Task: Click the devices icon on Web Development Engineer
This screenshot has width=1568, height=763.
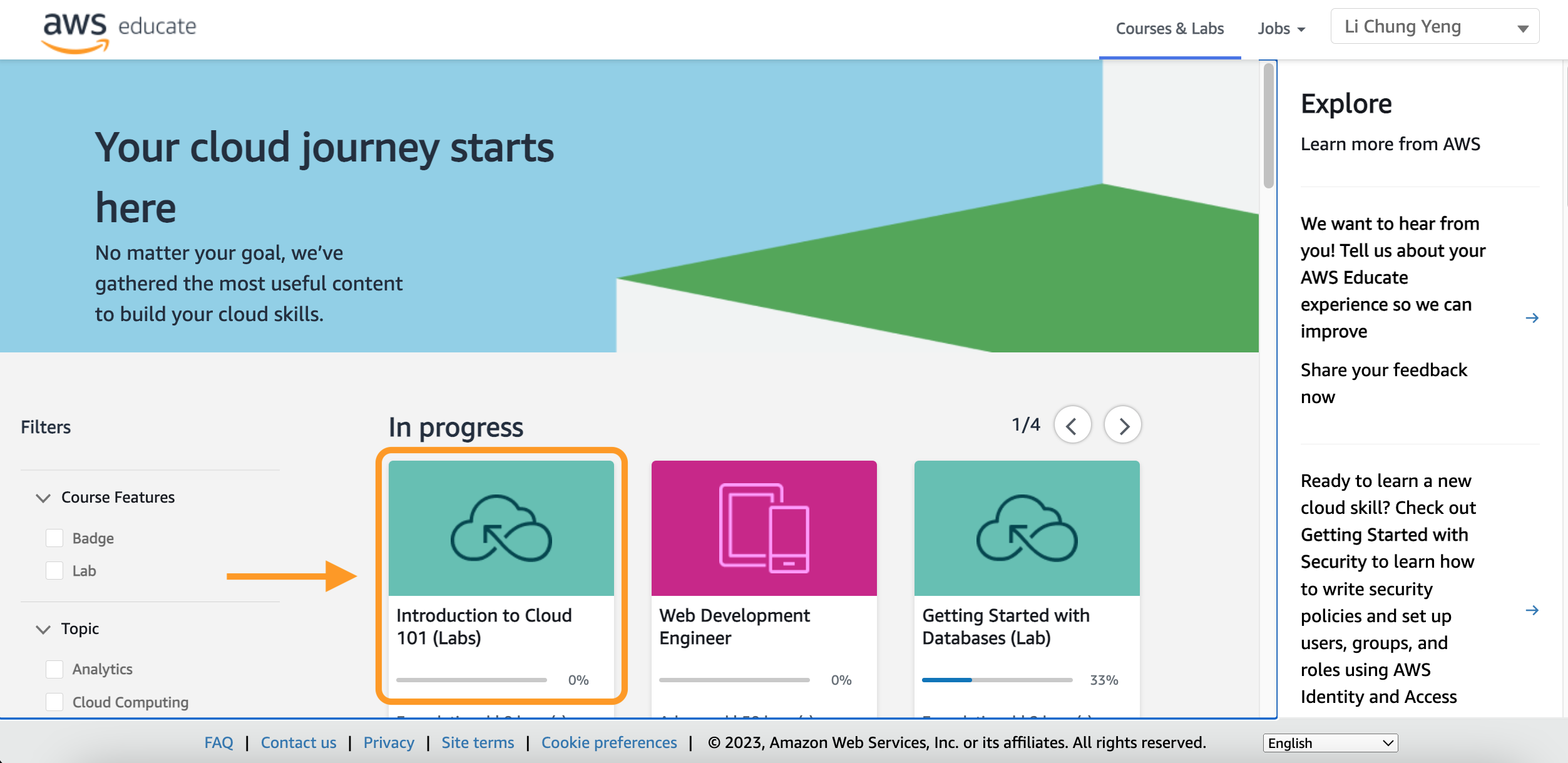Action: click(764, 528)
